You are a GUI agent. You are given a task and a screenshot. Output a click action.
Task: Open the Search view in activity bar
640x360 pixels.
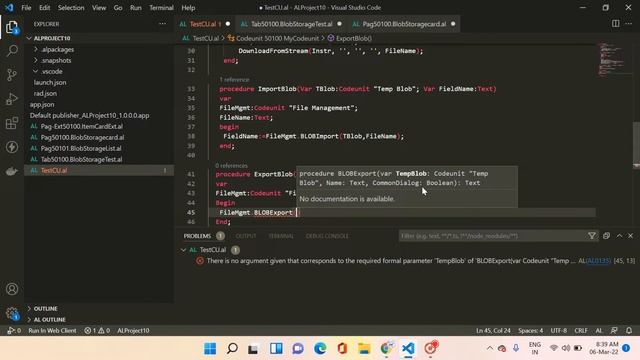pos(12,51)
